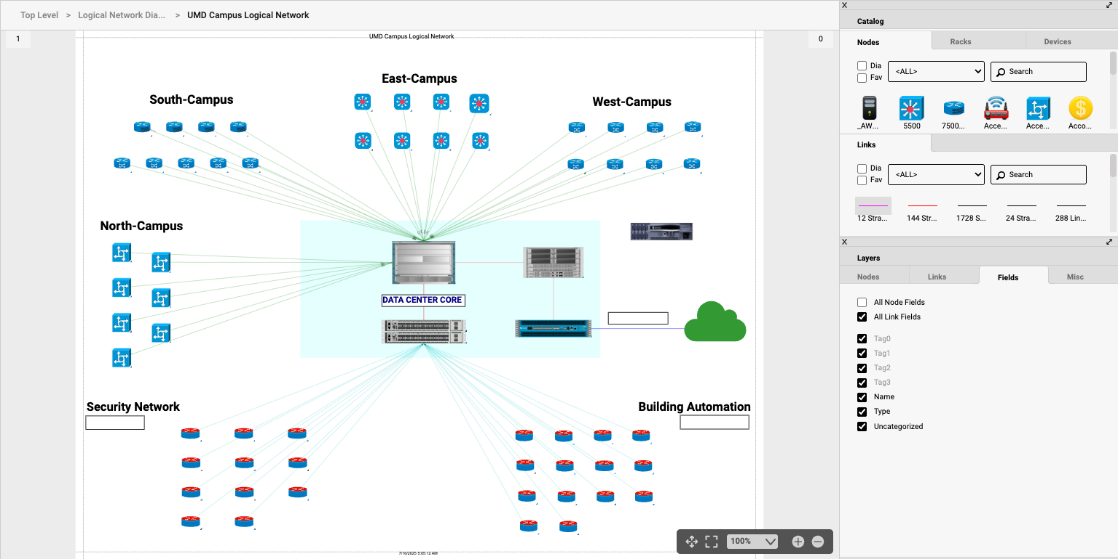1118x559 pixels.
Task: Open the Links catalog <ALL> filter dropdown
Action: pyautogui.click(x=937, y=175)
